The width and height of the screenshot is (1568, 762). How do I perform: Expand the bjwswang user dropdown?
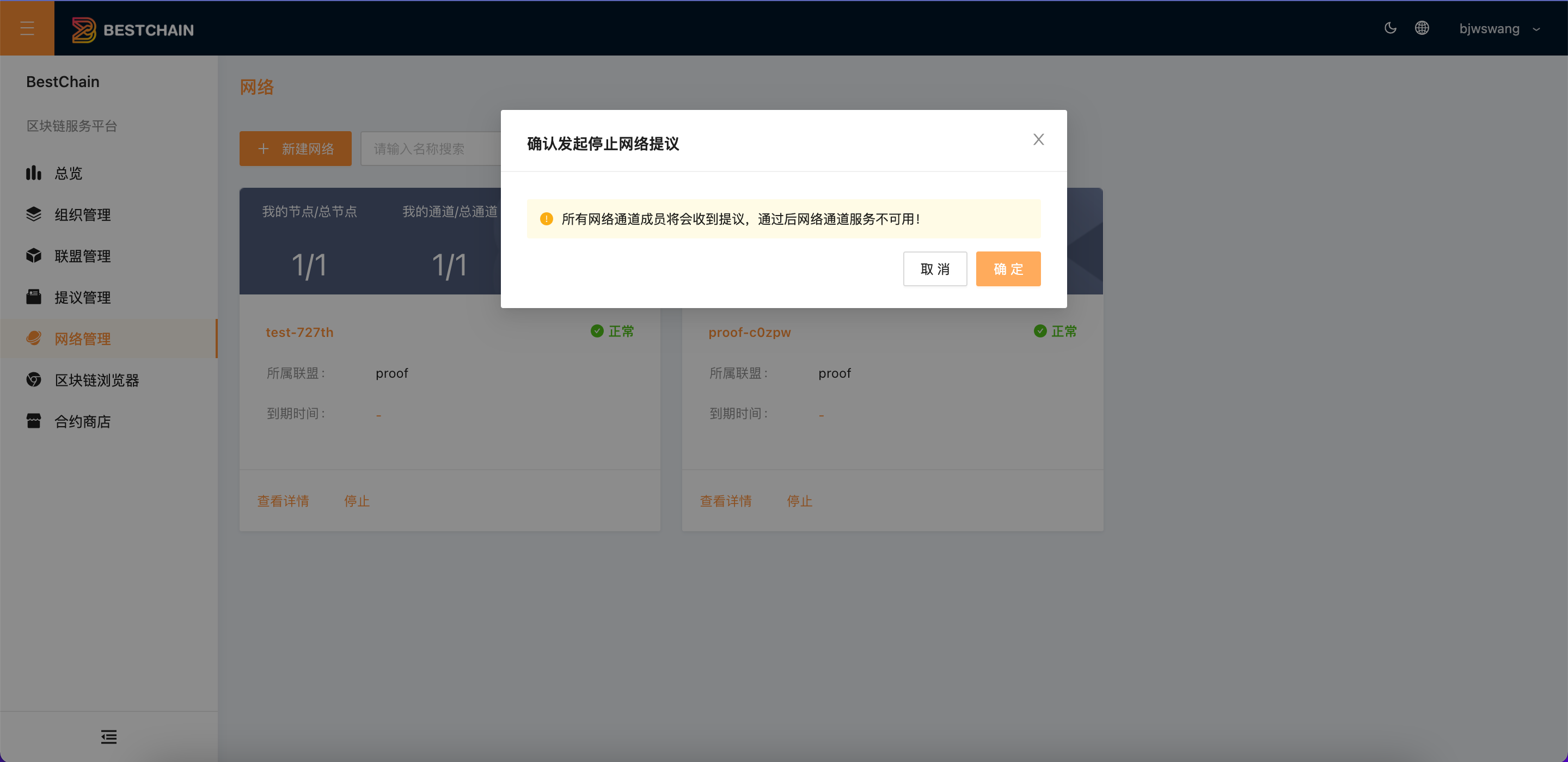click(1500, 29)
